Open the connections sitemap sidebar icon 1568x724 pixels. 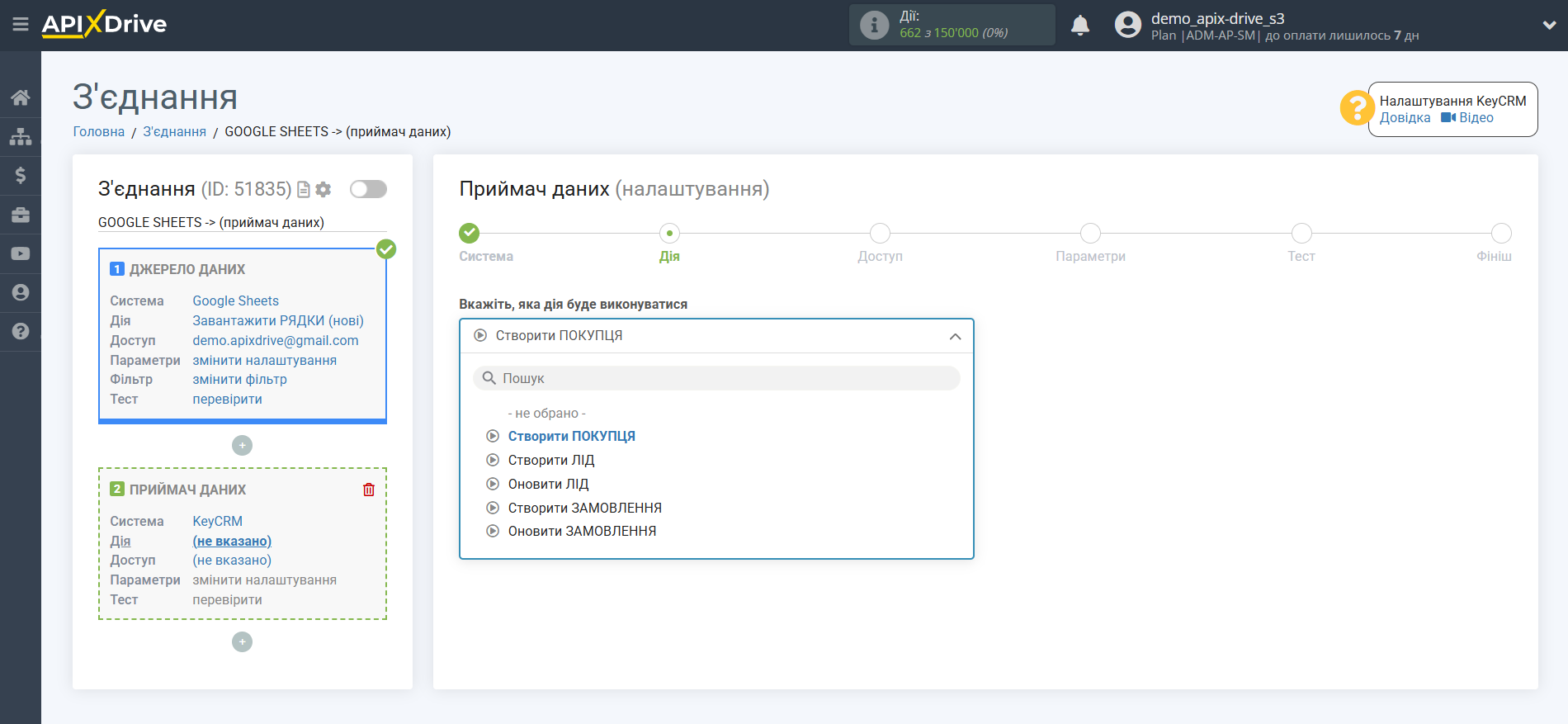coord(21,136)
